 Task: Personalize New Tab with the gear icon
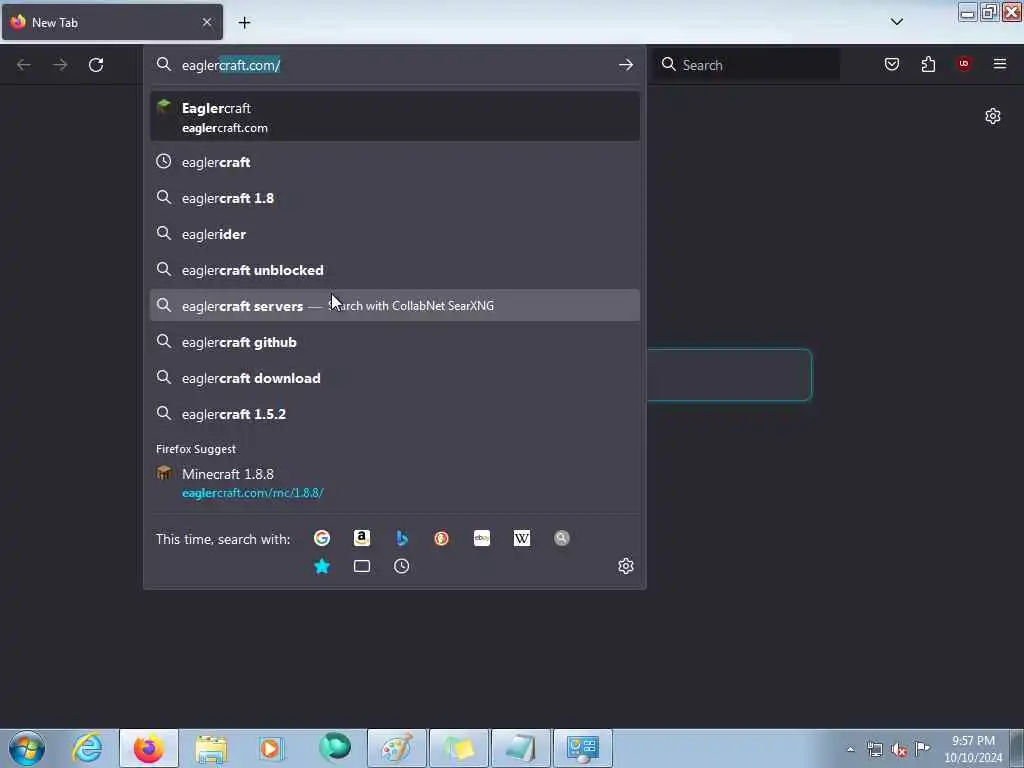[x=993, y=116]
